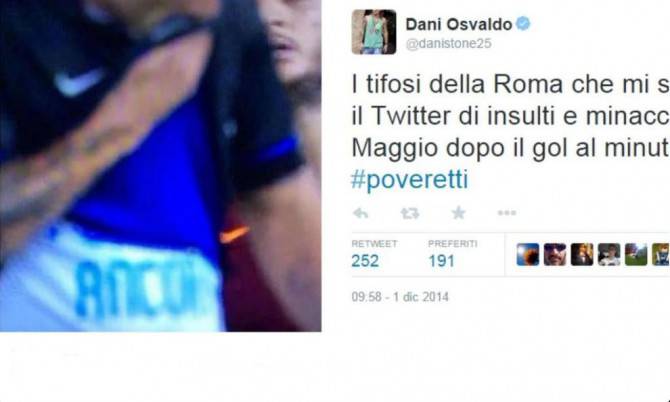670x402 pixels.
Task: Open Dani Osvaldo's profile picture
Action: [x=373, y=32]
